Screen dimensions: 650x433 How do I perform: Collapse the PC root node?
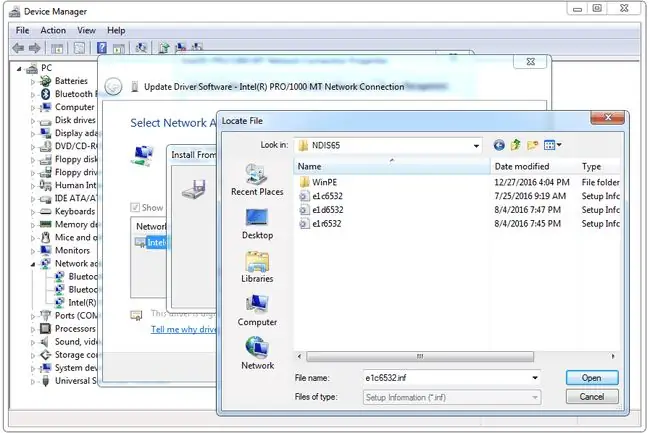pyautogui.click(x=19, y=69)
